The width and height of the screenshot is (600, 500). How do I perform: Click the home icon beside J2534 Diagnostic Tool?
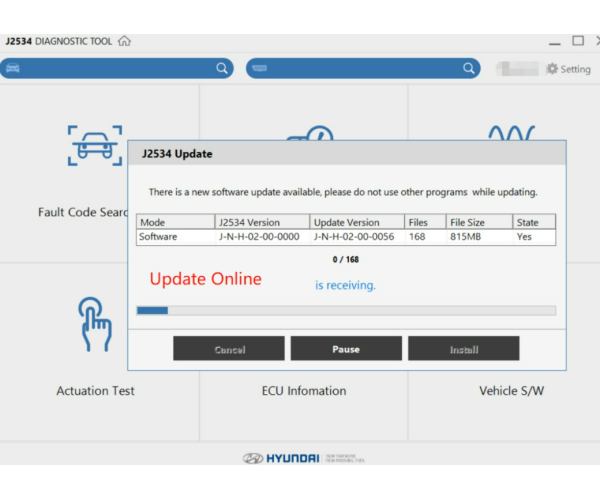coord(124,41)
